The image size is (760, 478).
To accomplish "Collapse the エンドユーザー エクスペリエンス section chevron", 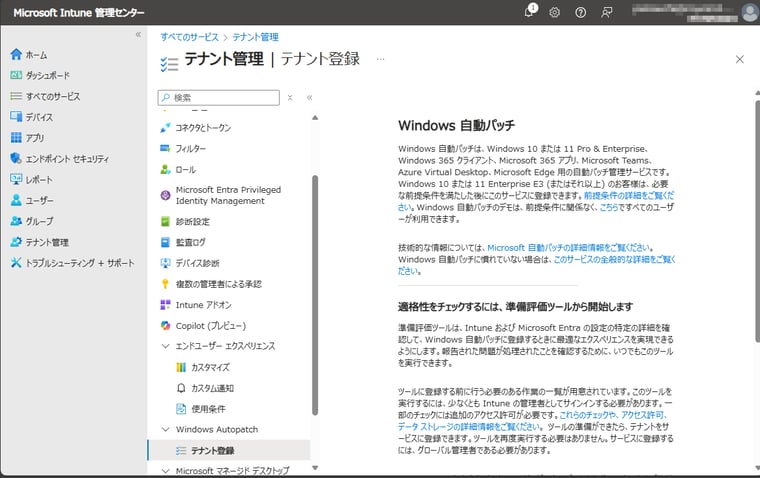I will point(165,346).
